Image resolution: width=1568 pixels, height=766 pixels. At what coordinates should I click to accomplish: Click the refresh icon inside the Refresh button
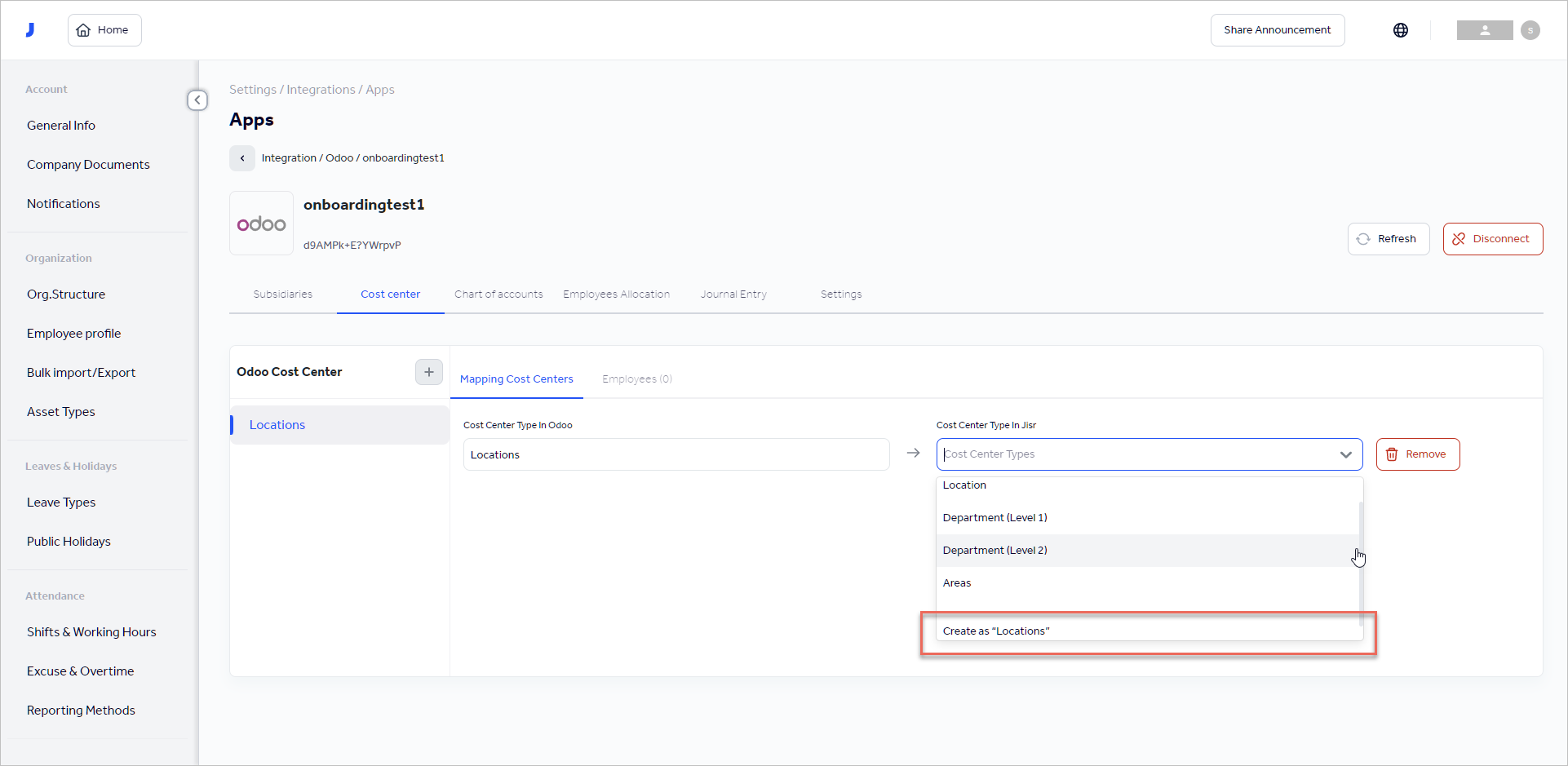1363,238
